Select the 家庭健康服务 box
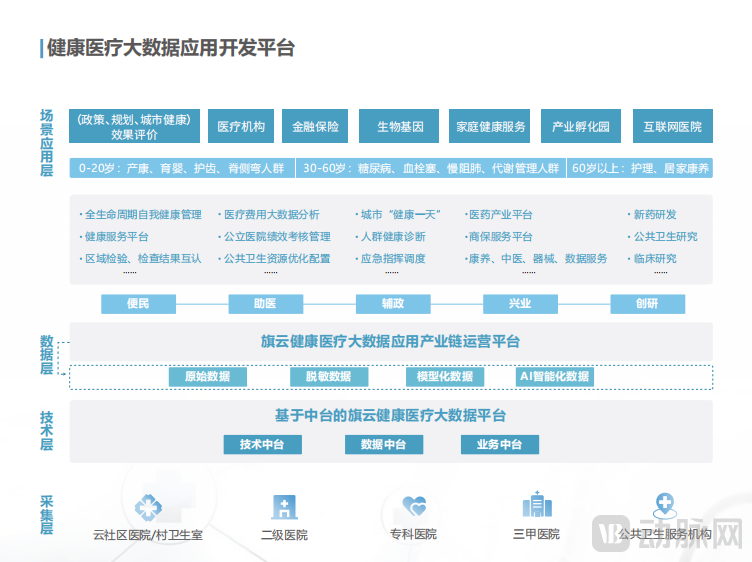The image size is (752, 562). 490,126
